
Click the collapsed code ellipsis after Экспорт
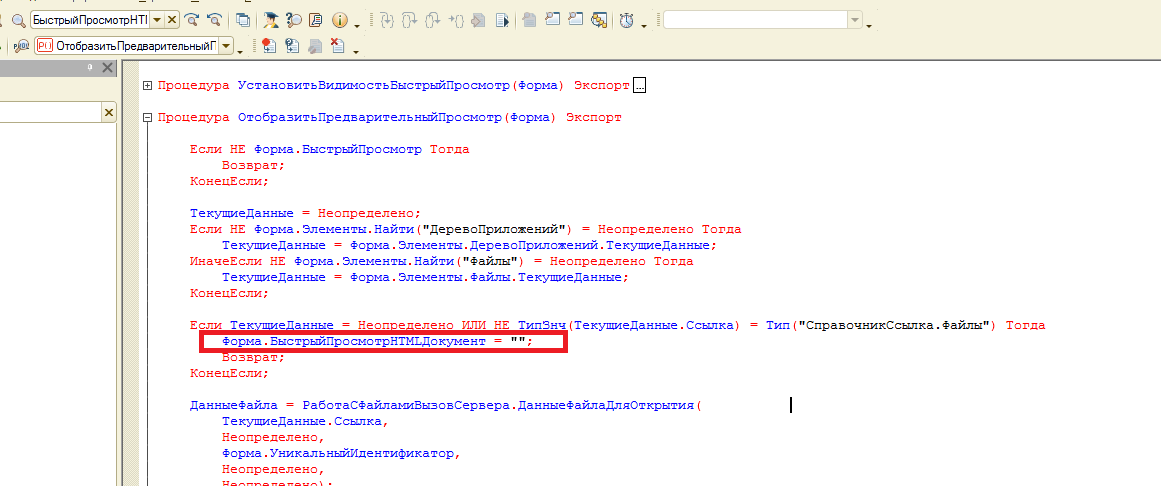640,86
